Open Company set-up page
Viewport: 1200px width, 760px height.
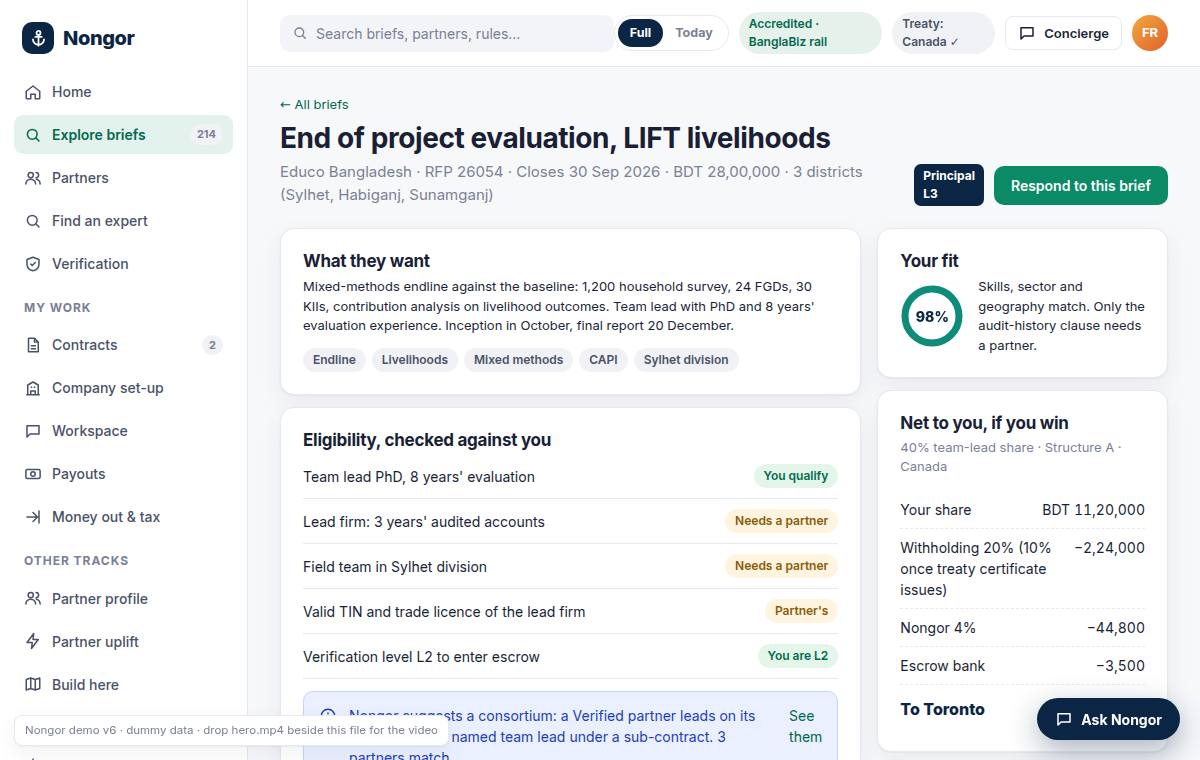[x=123, y=388]
